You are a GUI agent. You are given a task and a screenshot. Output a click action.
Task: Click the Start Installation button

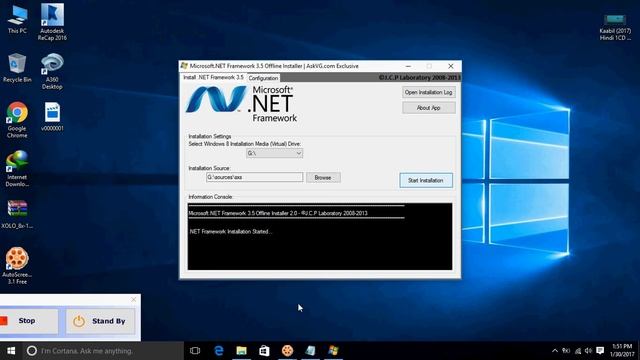point(426,180)
